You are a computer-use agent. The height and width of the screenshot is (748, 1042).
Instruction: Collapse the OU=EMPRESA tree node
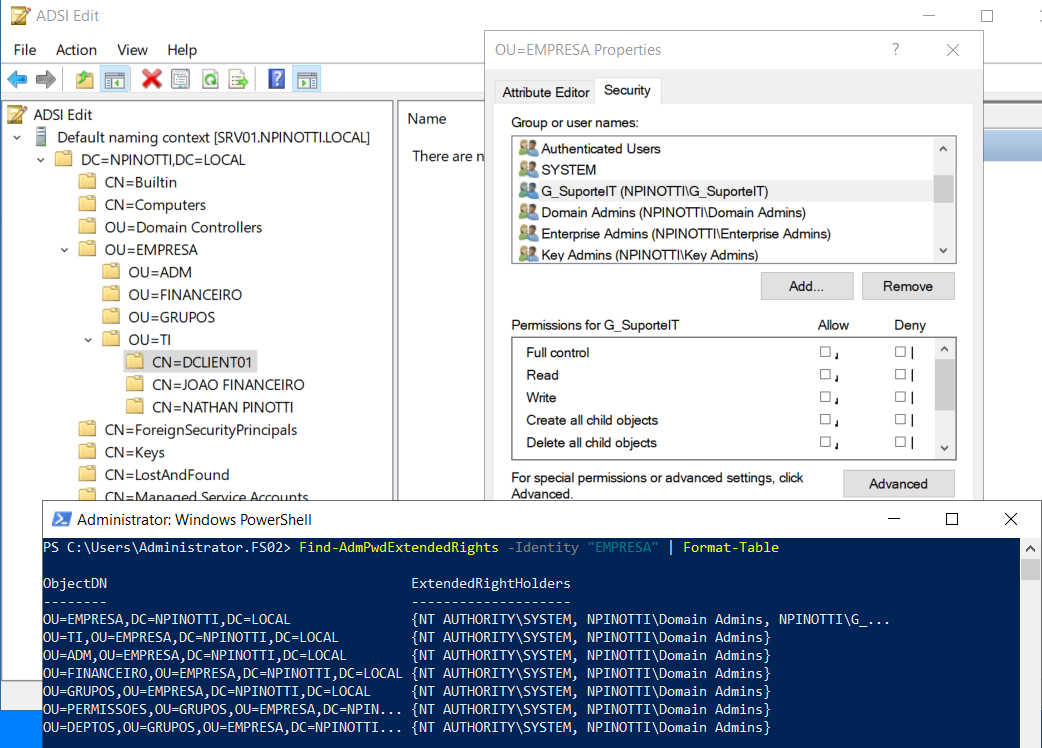[x=64, y=250]
